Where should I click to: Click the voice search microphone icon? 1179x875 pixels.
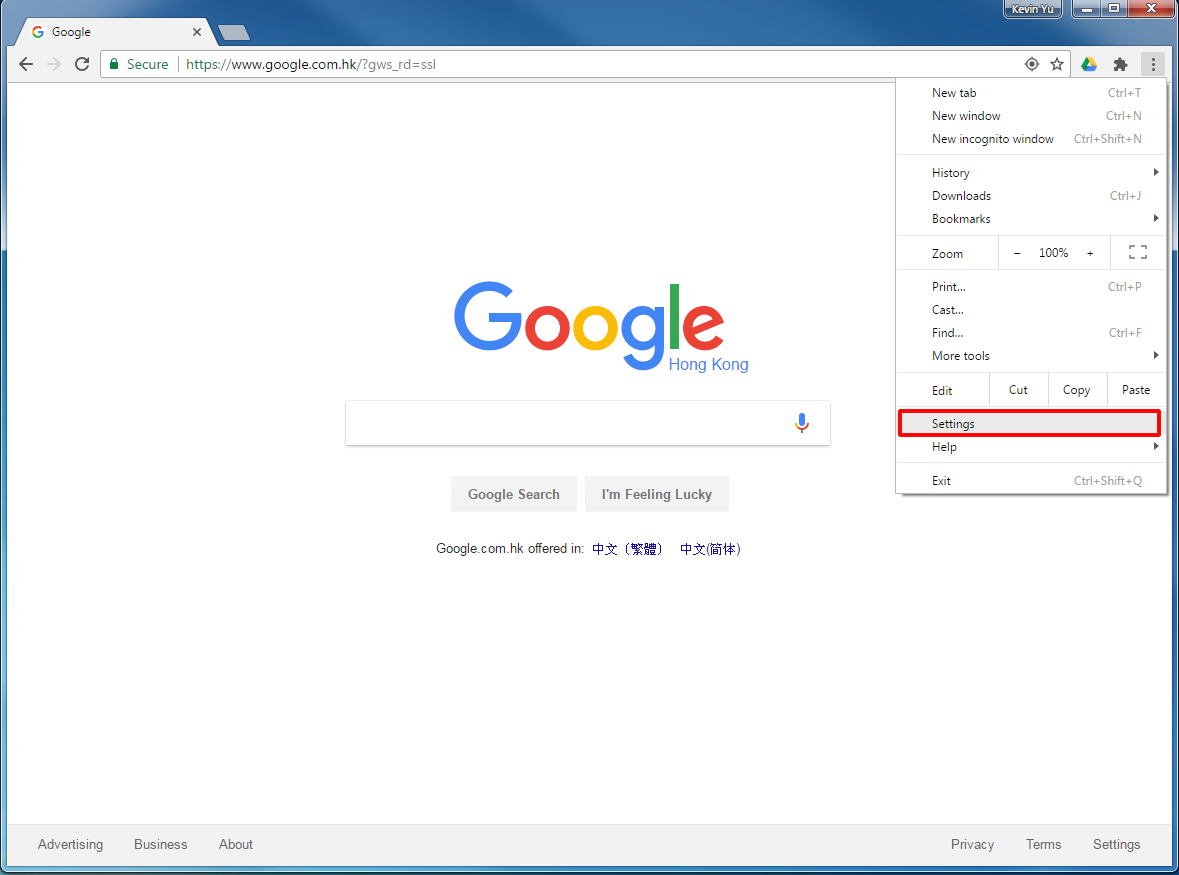pos(802,423)
